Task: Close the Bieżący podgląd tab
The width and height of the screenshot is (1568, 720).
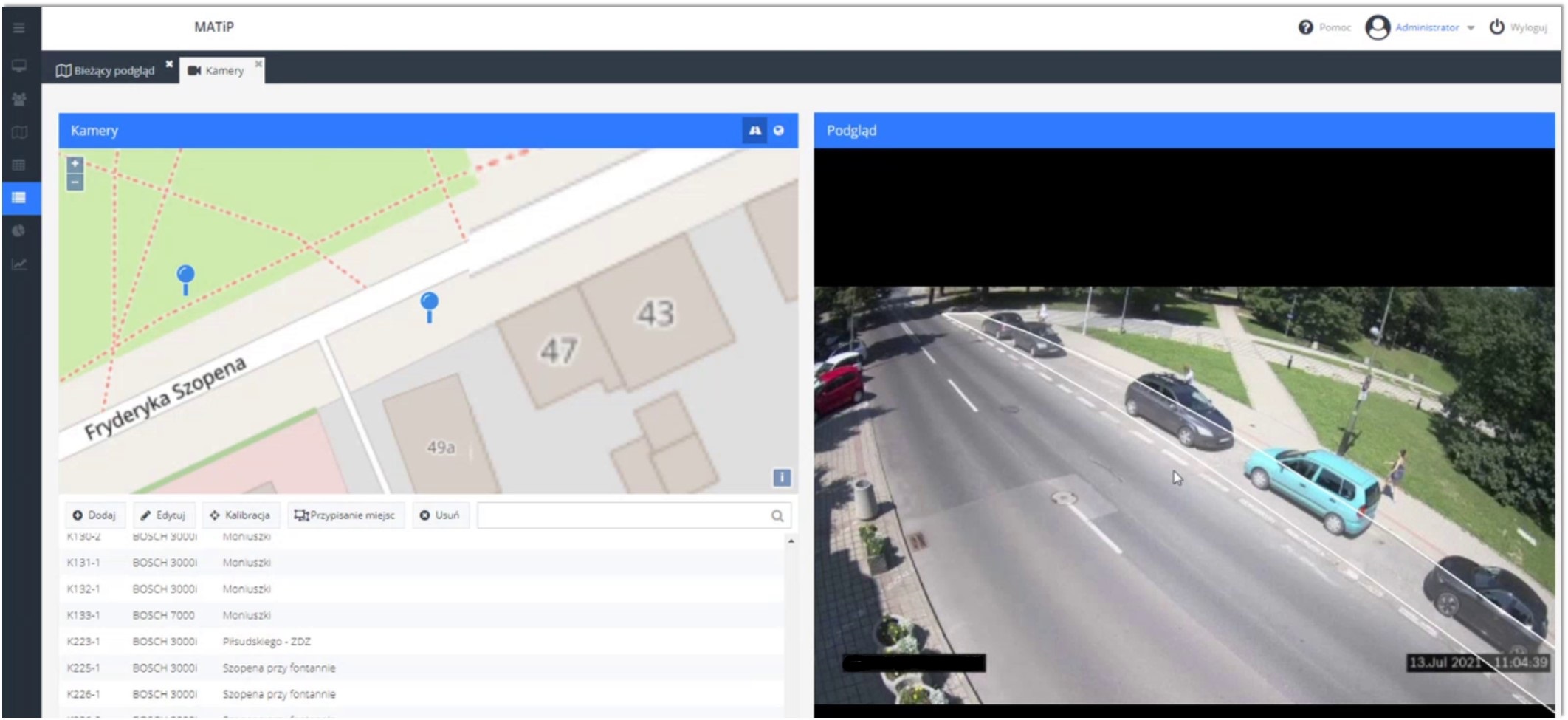Action: pos(169,64)
